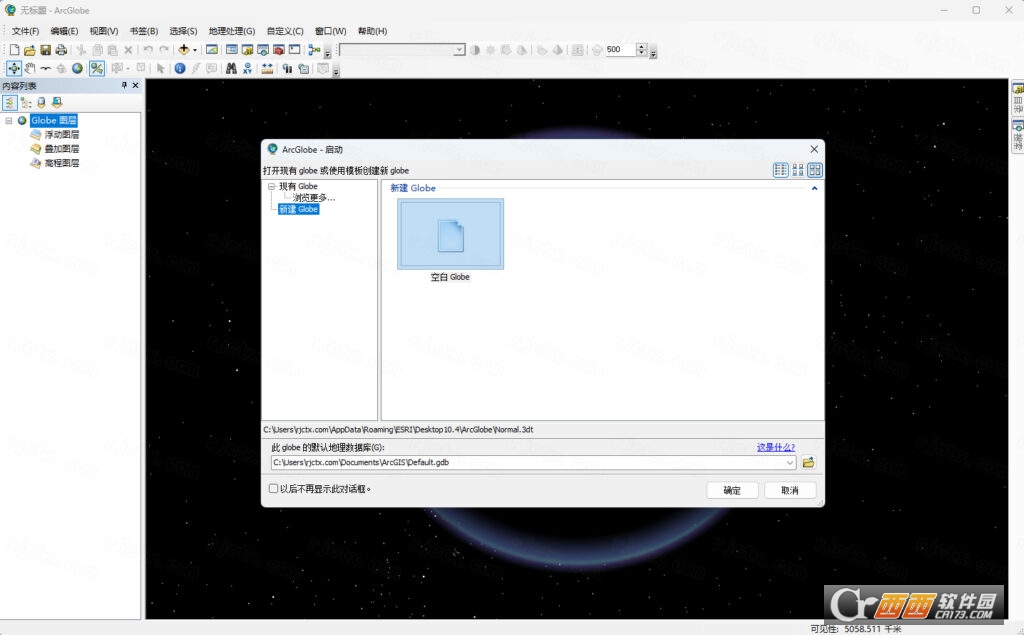Click the fourth list-view icon in contents

pos(57,103)
